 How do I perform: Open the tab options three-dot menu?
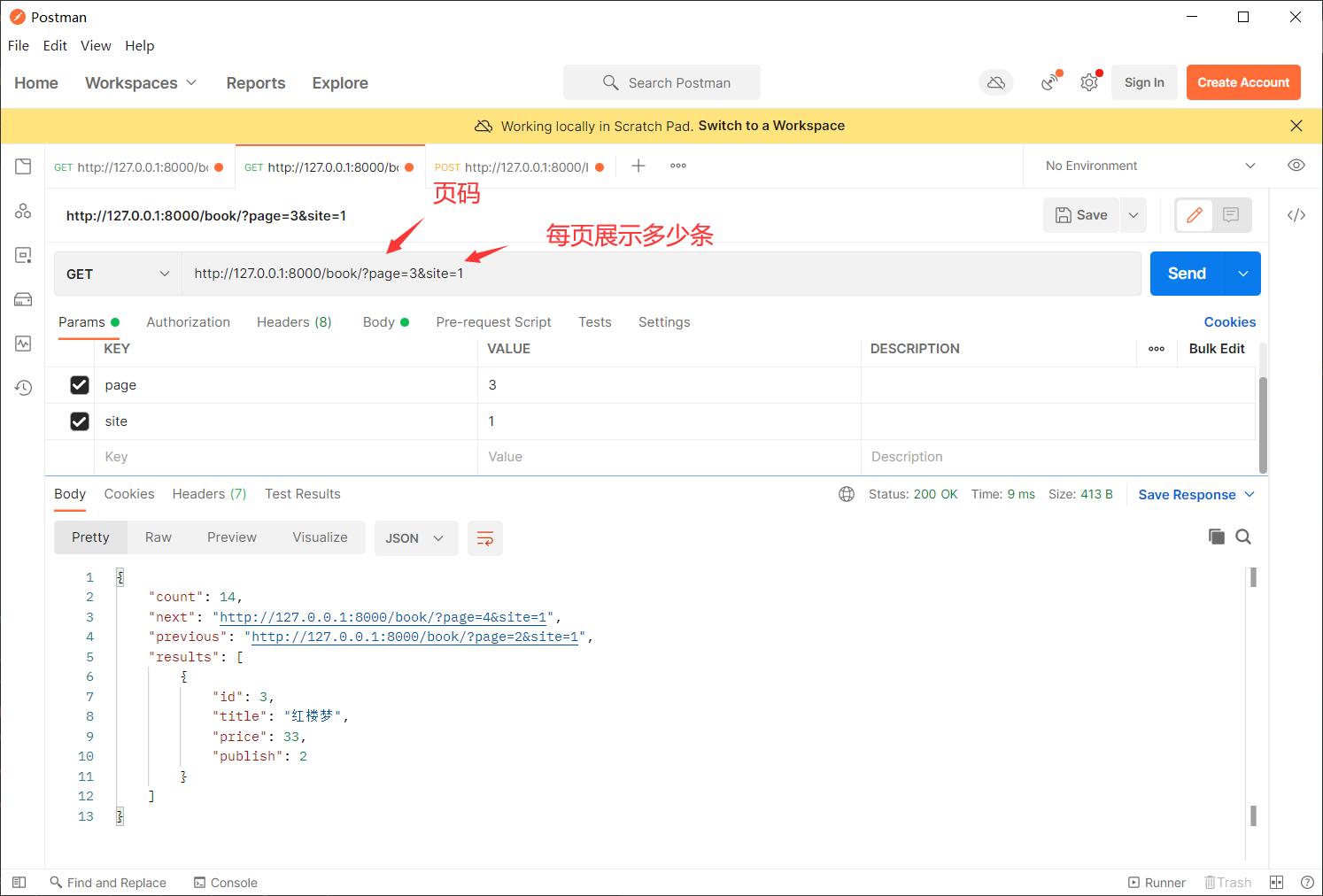[678, 166]
